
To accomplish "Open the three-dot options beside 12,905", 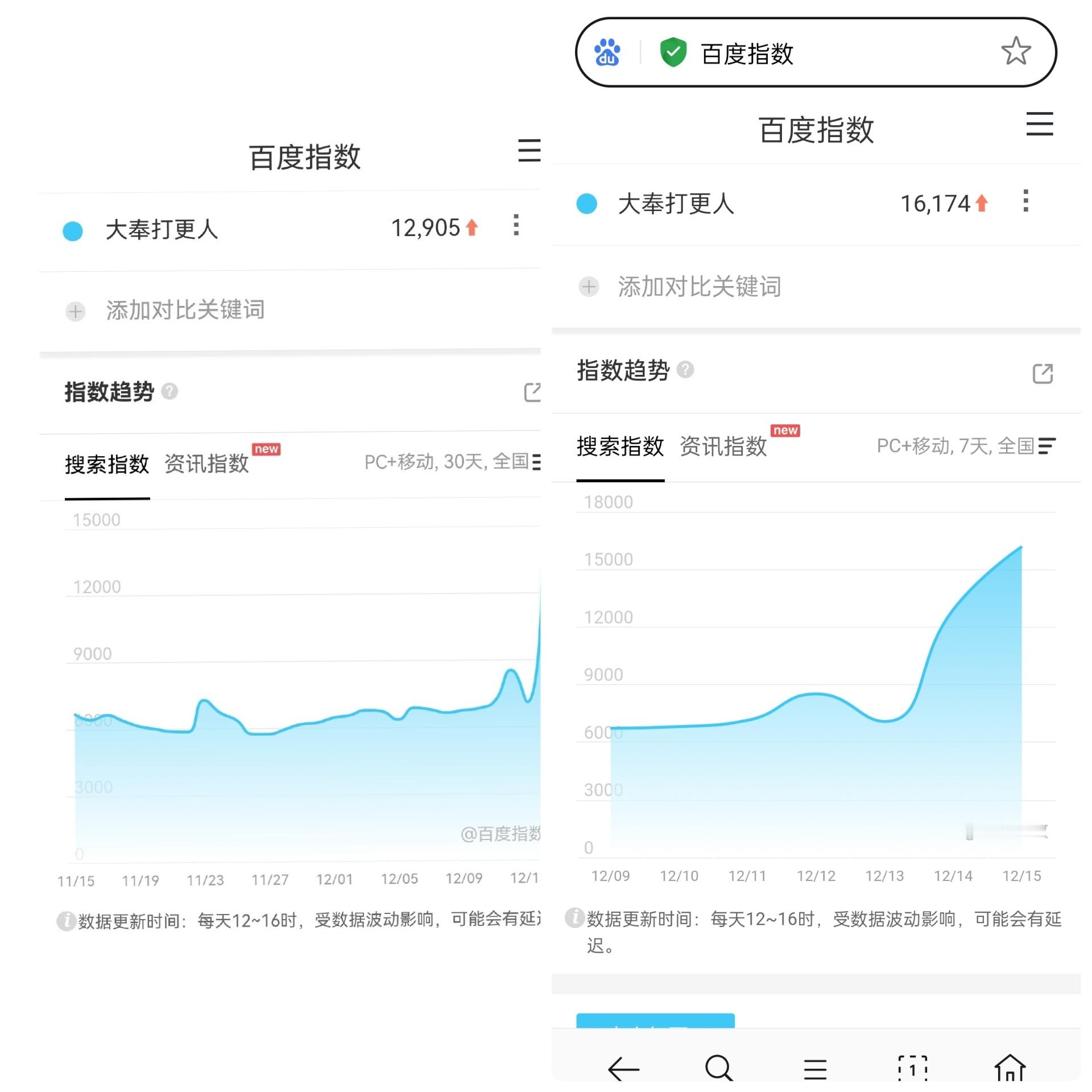I will (515, 225).
